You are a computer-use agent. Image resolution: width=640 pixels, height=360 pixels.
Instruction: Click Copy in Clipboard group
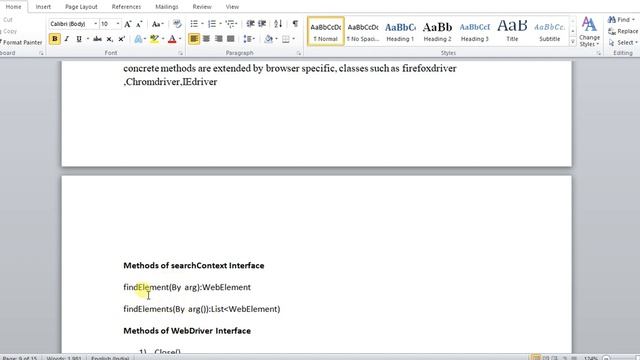pos(10,31)
